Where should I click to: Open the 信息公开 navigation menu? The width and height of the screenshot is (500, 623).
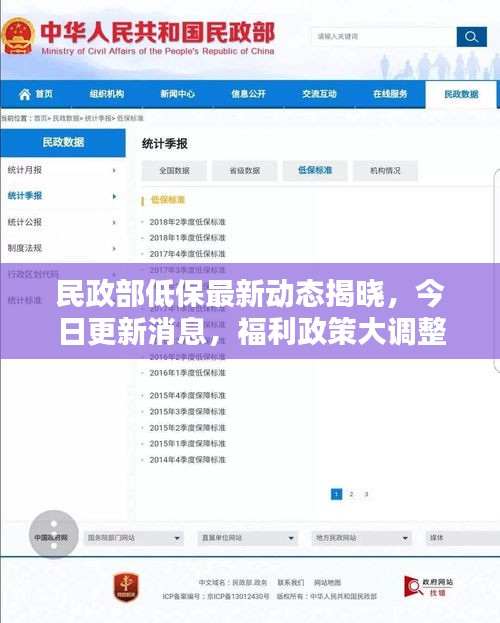[x=248, y=94]
